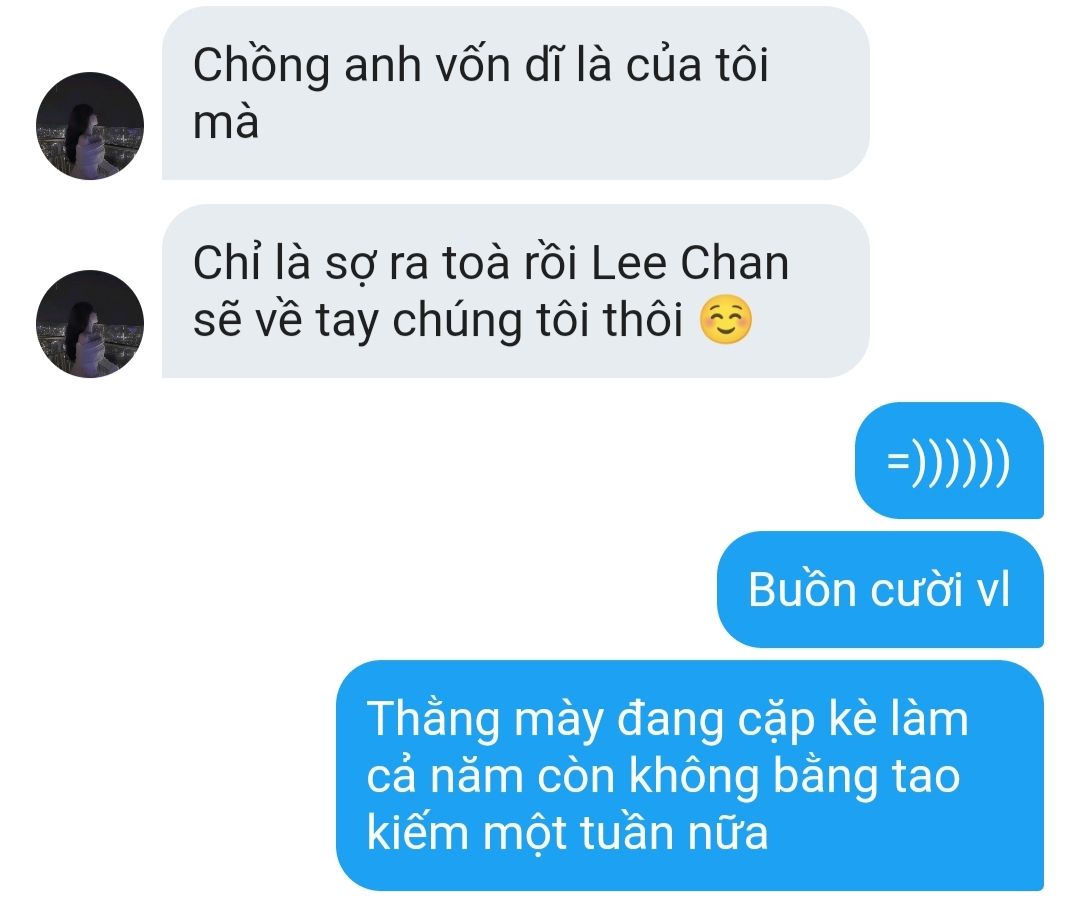The height and width of the screenshot is (902, 1080).
Task: Click the word "mà" on the first bubble's second line
Action: point(225,123)
